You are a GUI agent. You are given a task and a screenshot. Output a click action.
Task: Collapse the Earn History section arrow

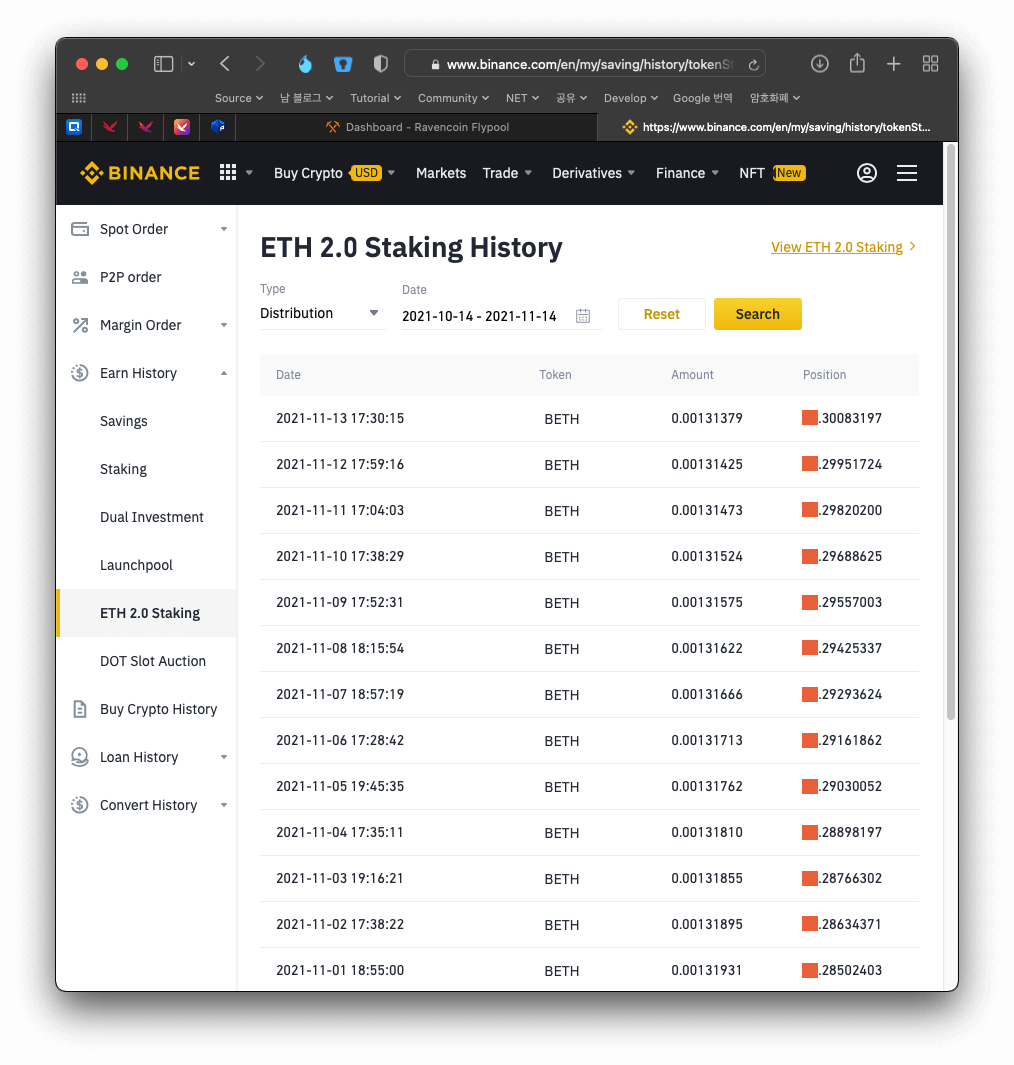click(x=223, y=374)
